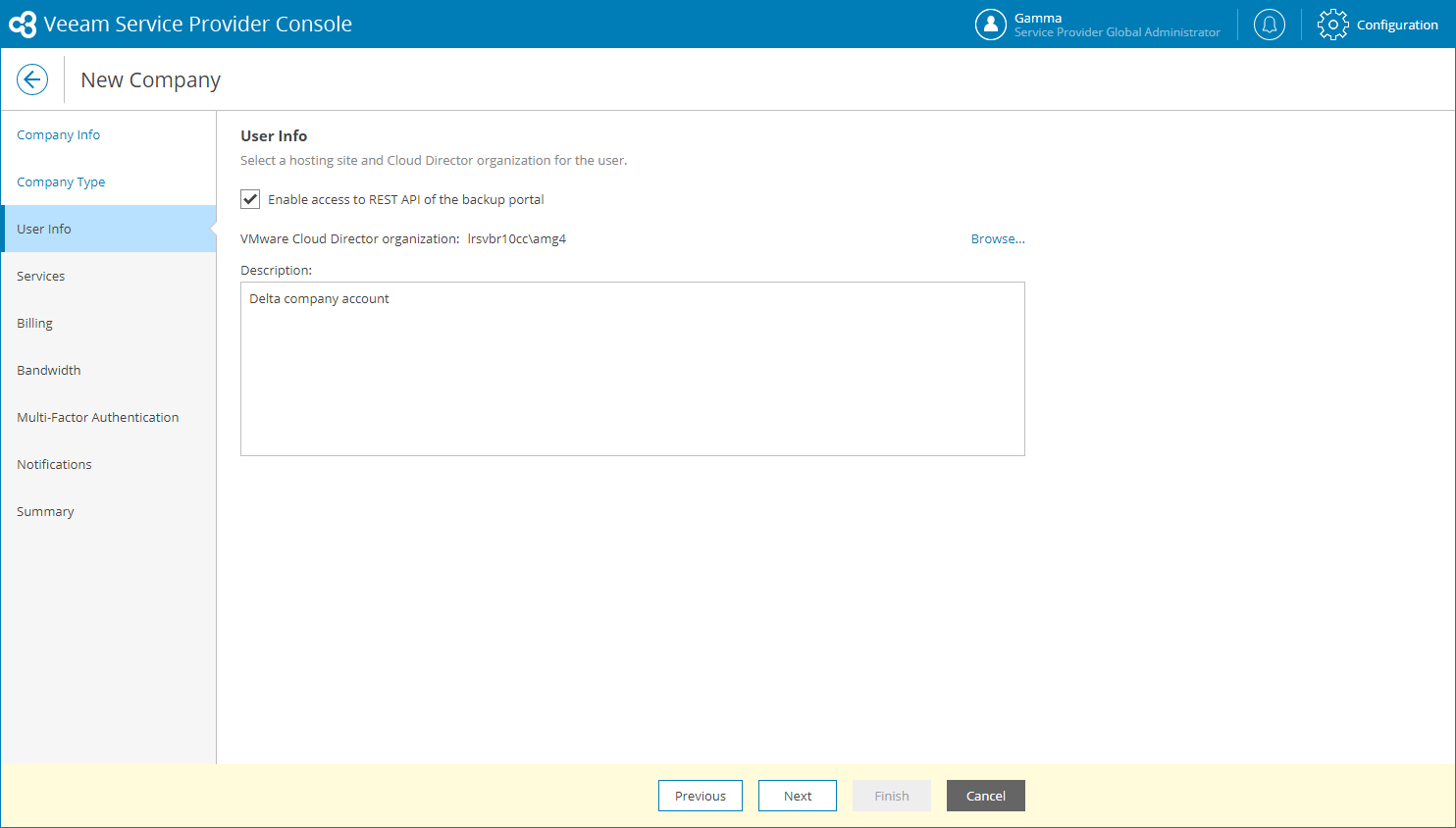Click the Previous button
This screenshot has height=828, width=1456.
[701, 796]
